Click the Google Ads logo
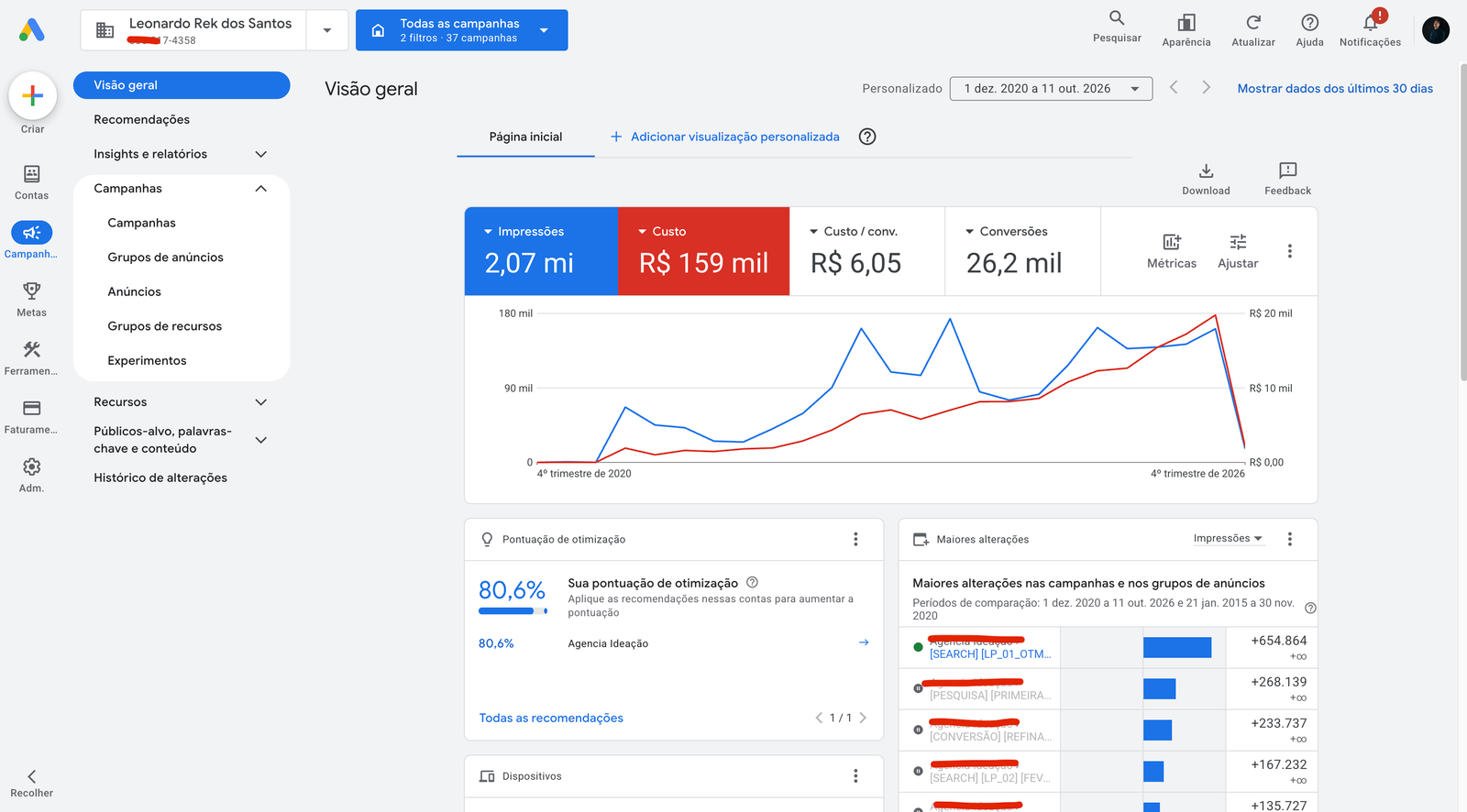This screenshot has width=1467, height=812. click(32, 30)
